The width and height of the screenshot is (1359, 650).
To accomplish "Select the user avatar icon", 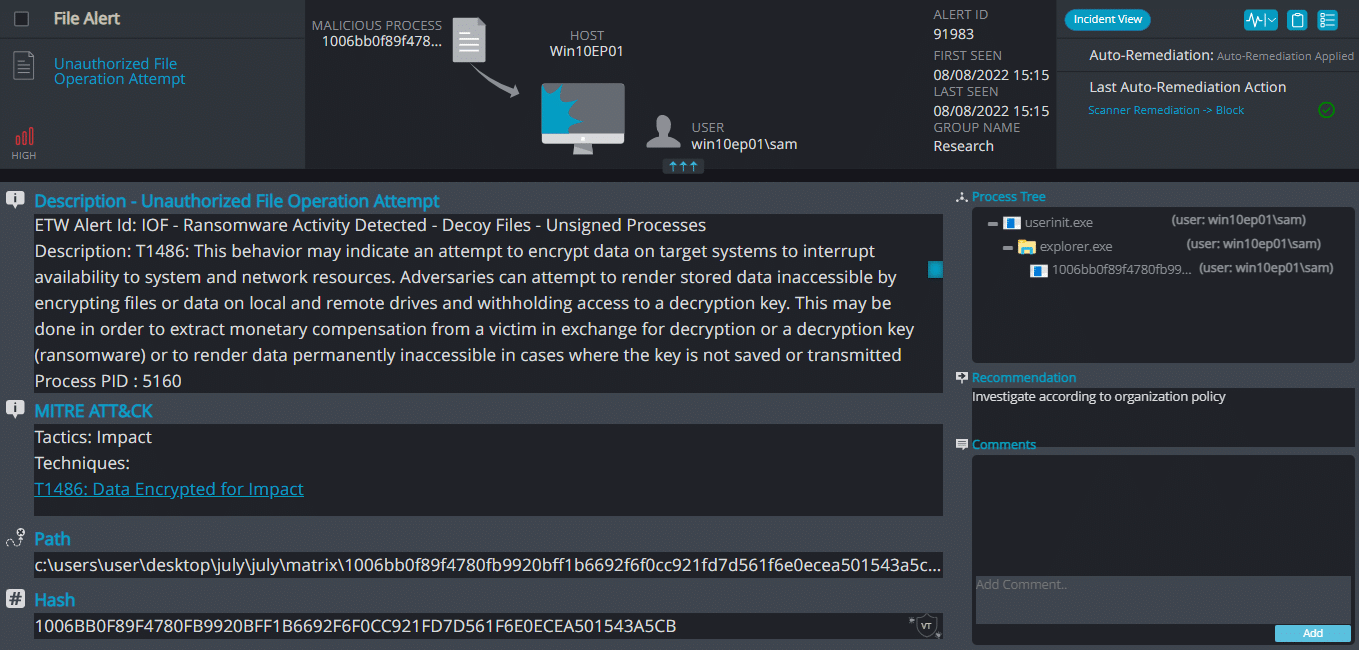I will (664, 131).
